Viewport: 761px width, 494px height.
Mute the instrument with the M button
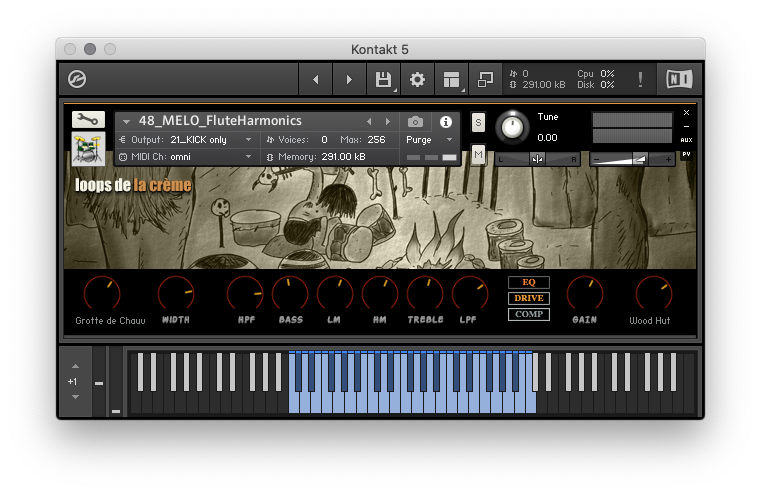[478, 154]
